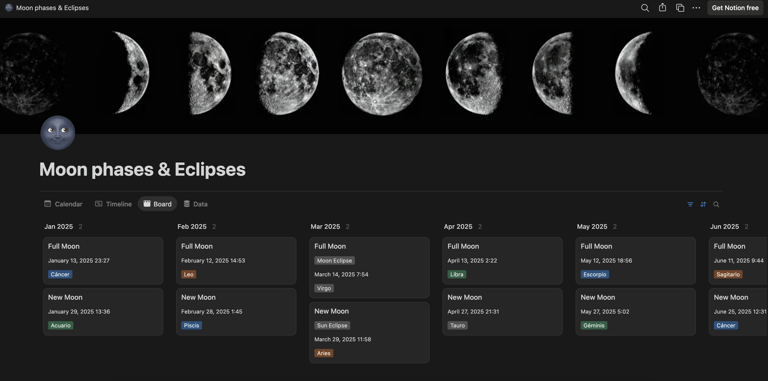Click the Mar 2025 column header

[x=325, y=227]
